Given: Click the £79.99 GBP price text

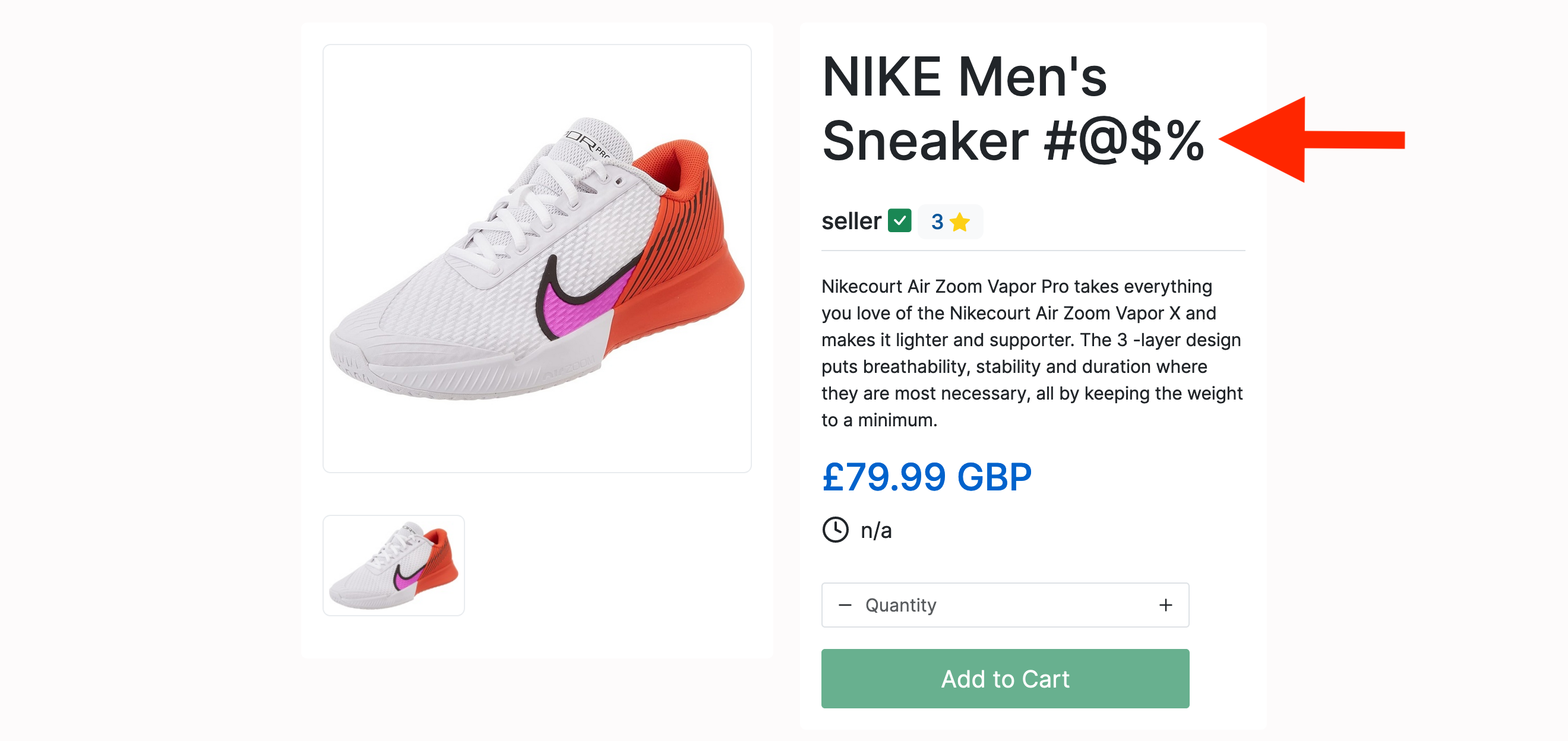Looking at the screenshot, I should tap(926, 477).
